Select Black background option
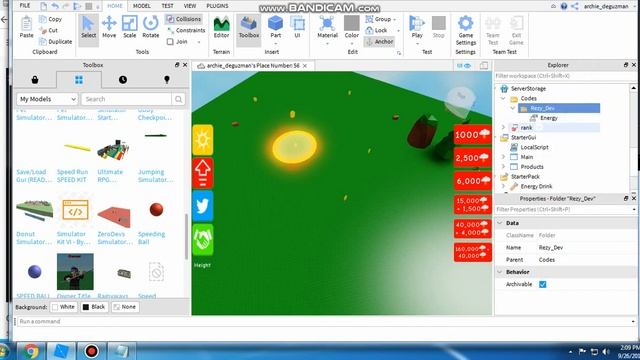640x360 pixels. point(94,307)
